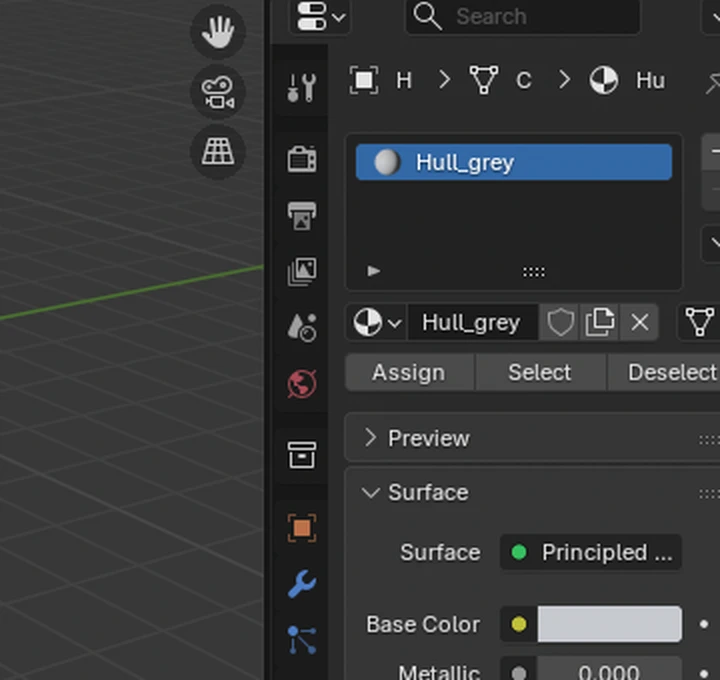Activate the pan view hand gizmo
The image size is (720, 680).
[x=218, y=32]
